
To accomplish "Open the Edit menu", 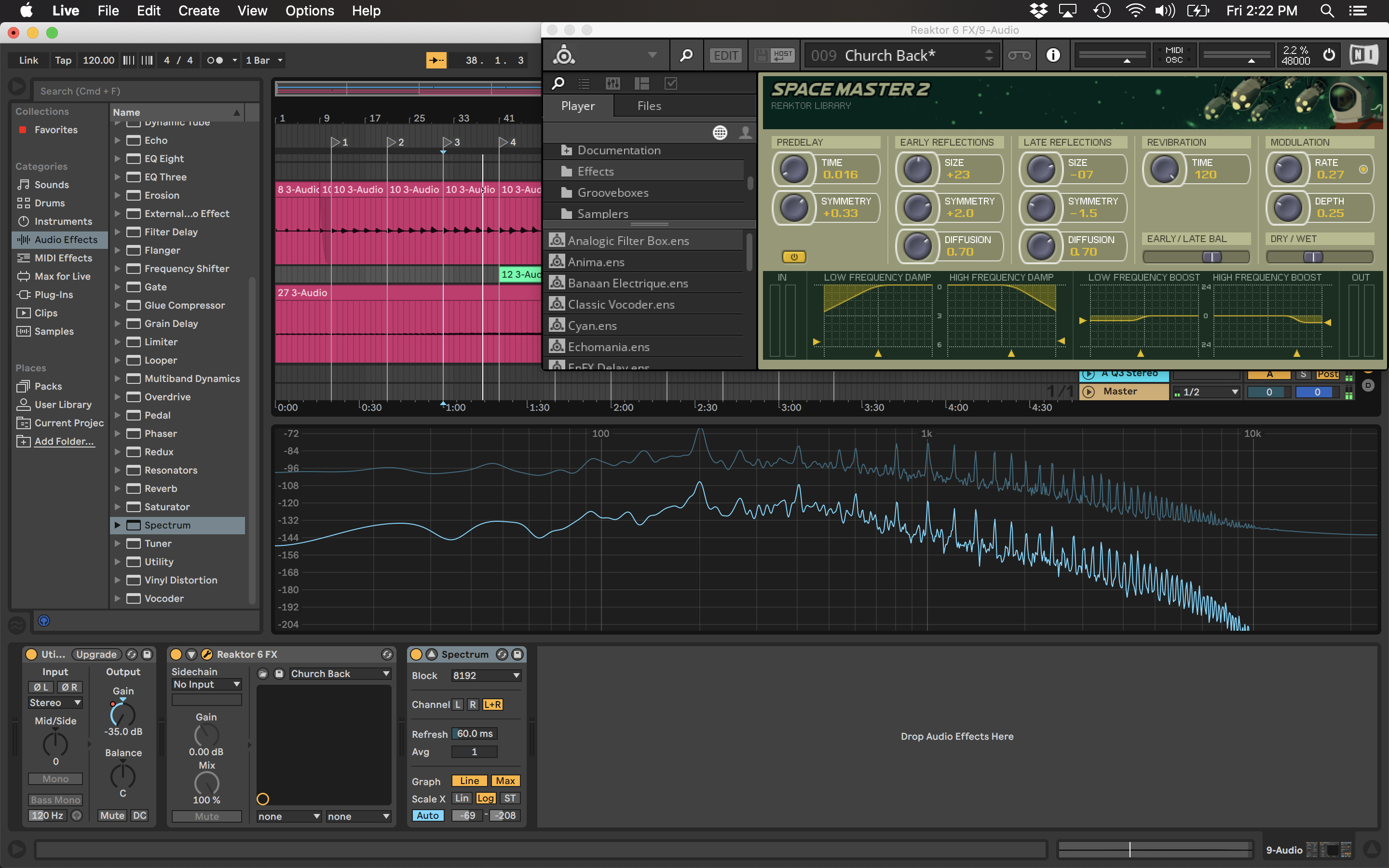I will 149,11.
